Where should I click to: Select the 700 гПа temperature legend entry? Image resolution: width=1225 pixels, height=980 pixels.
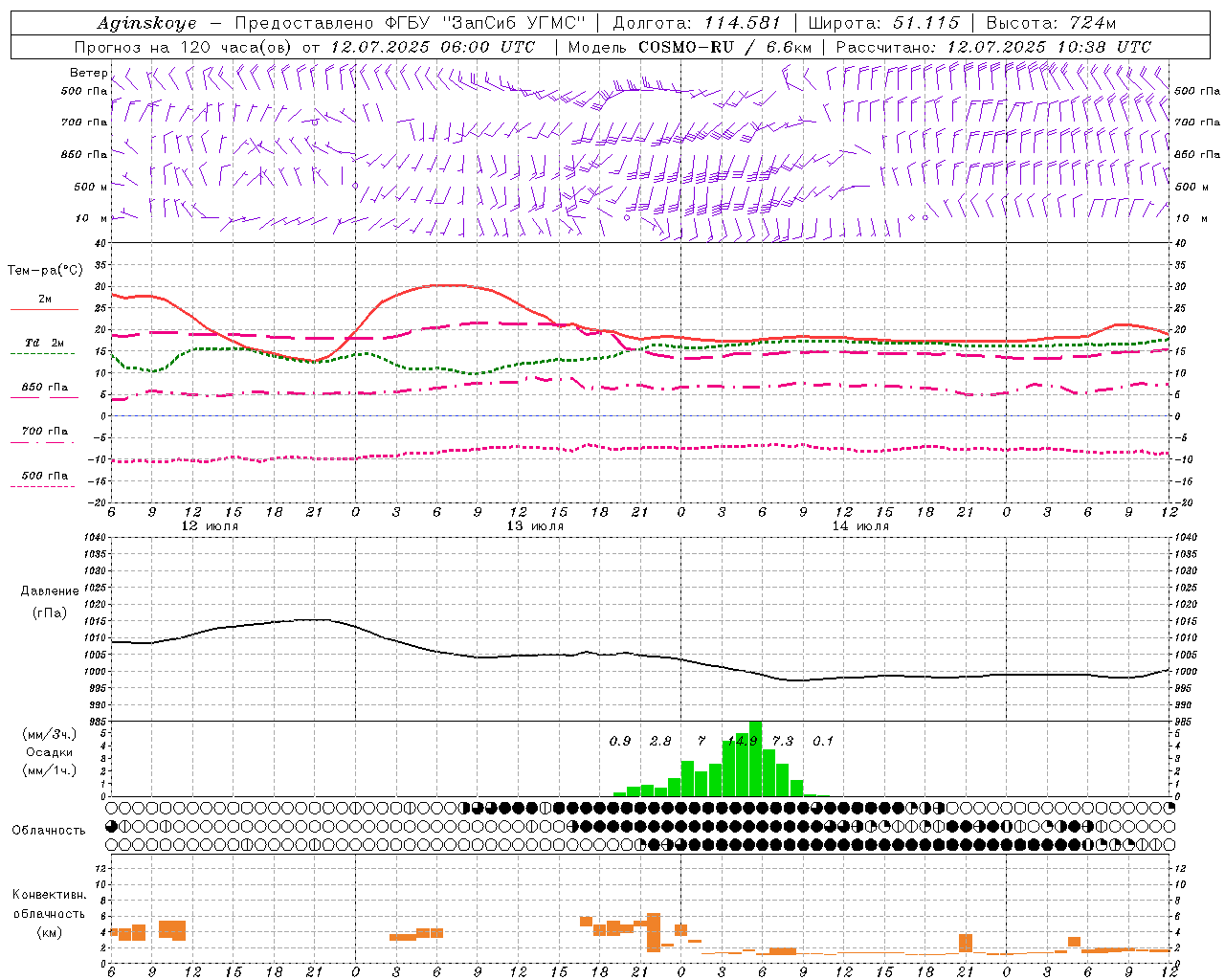tap(44, 432)
